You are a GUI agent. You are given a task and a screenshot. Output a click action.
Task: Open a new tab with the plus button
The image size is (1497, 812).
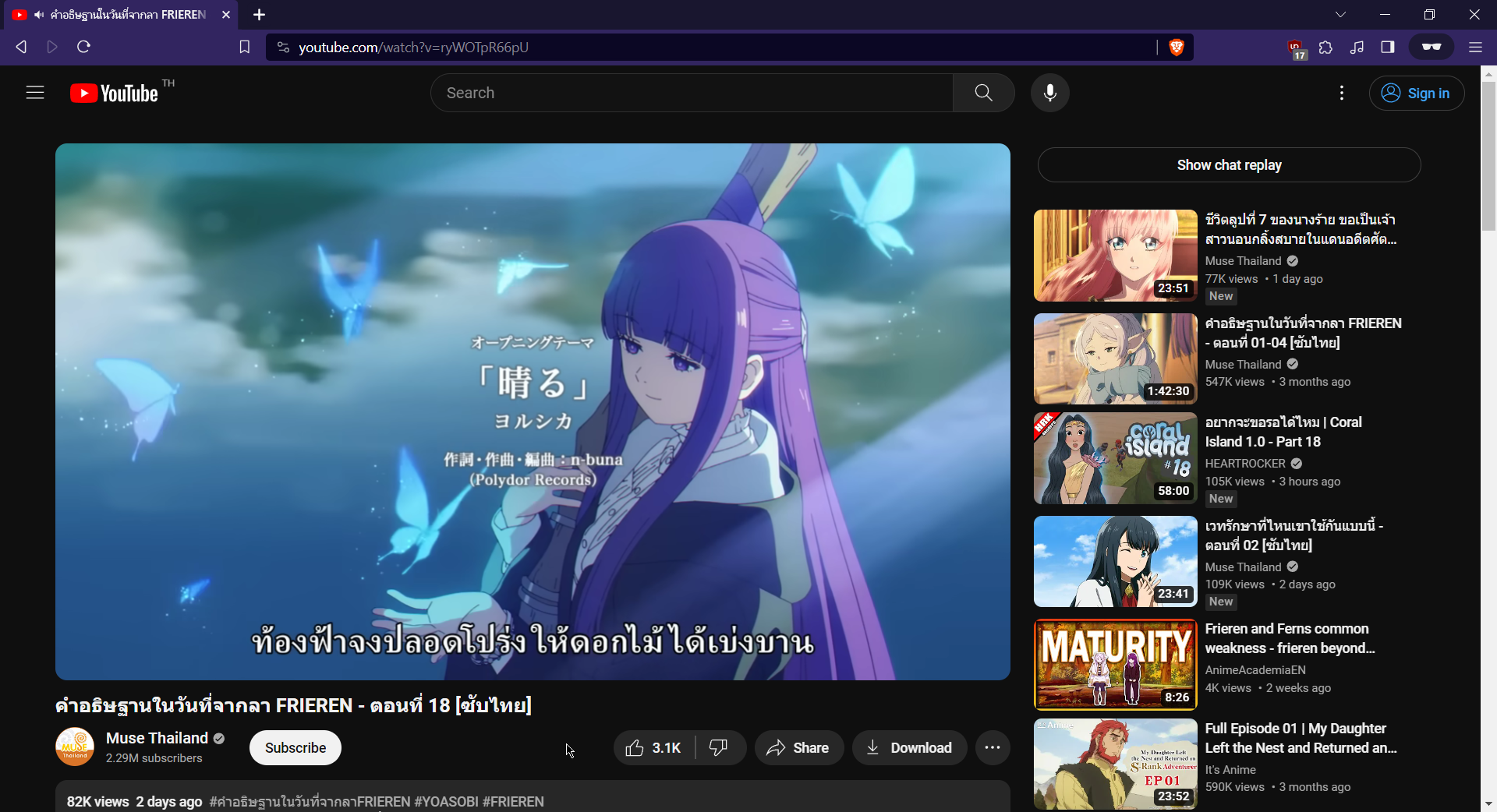(x=260, y=15)
